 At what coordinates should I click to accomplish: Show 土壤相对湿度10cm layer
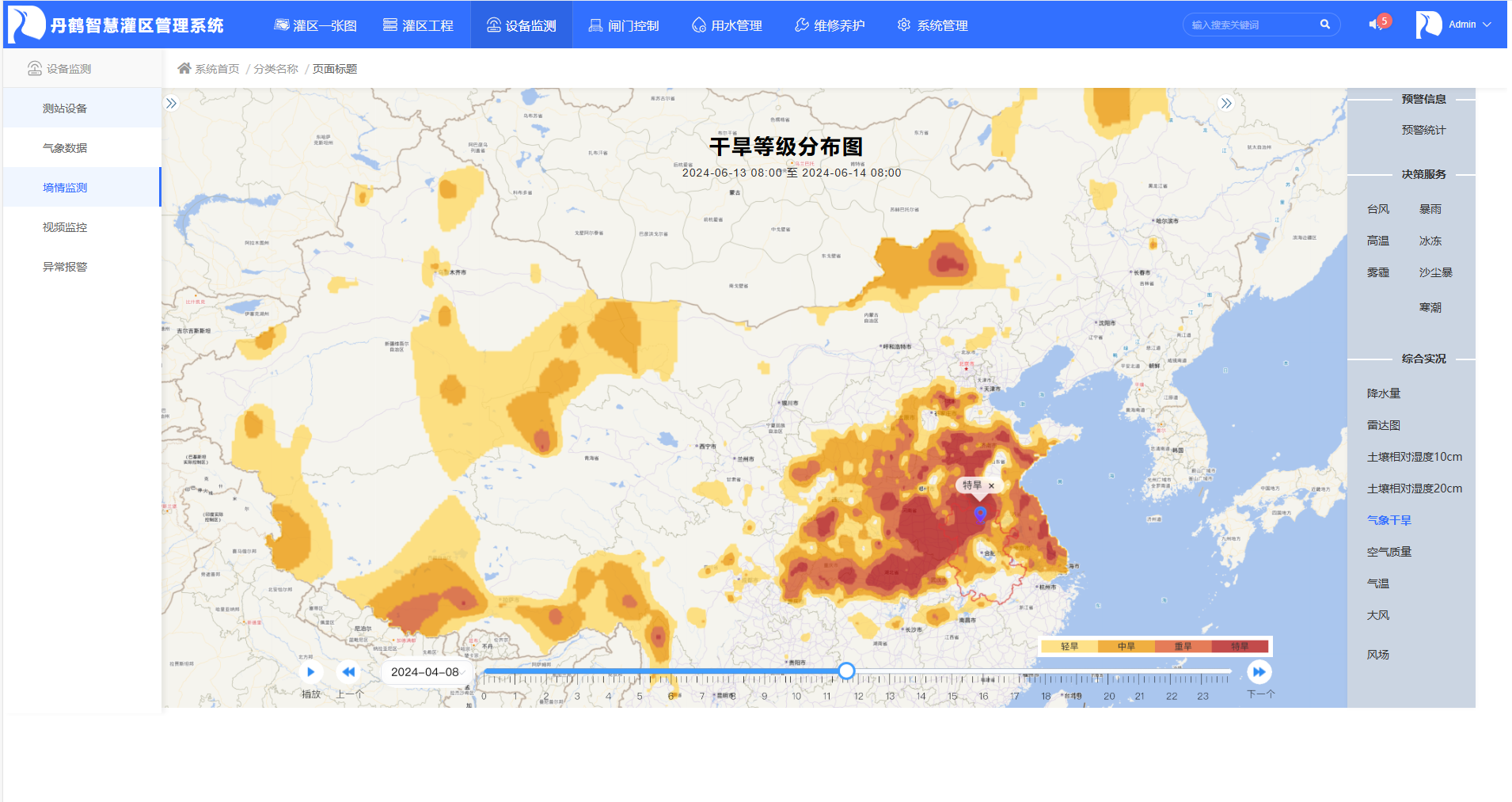point(1415,457)
